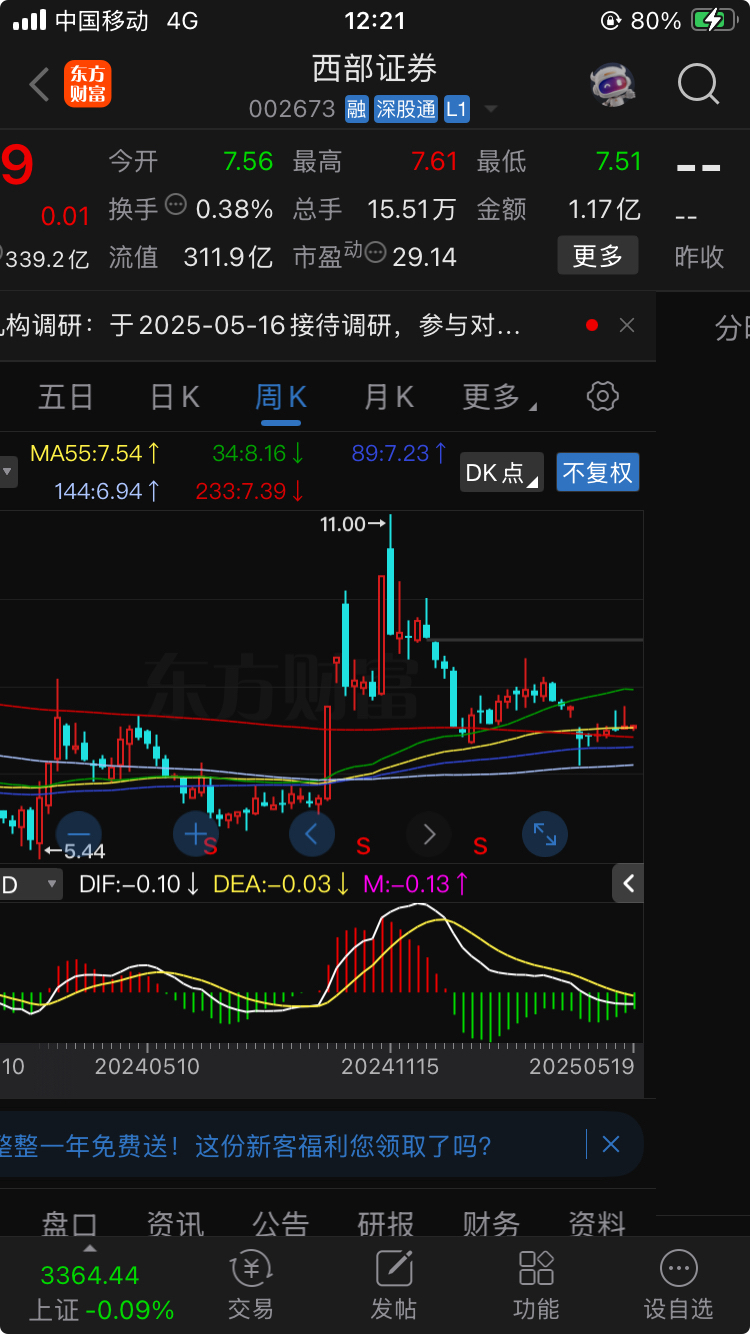Image resolution: width=750 pixels, height=1334 pixels.
Task: Tap the 深股通 tag
Action: 406,109
